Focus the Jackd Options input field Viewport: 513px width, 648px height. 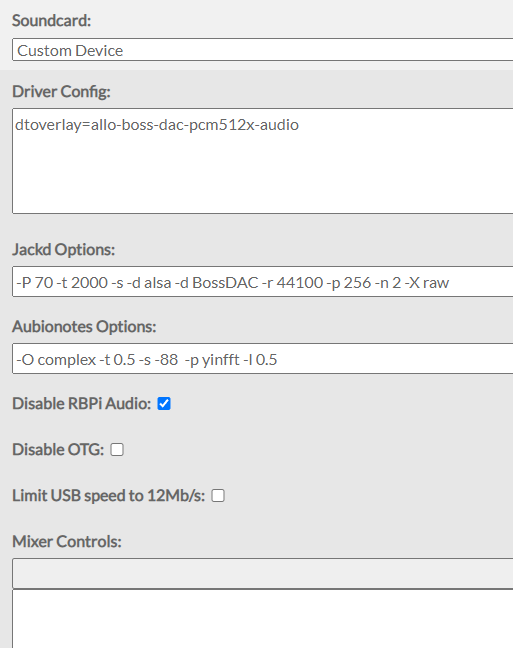[x=263, y=282]
